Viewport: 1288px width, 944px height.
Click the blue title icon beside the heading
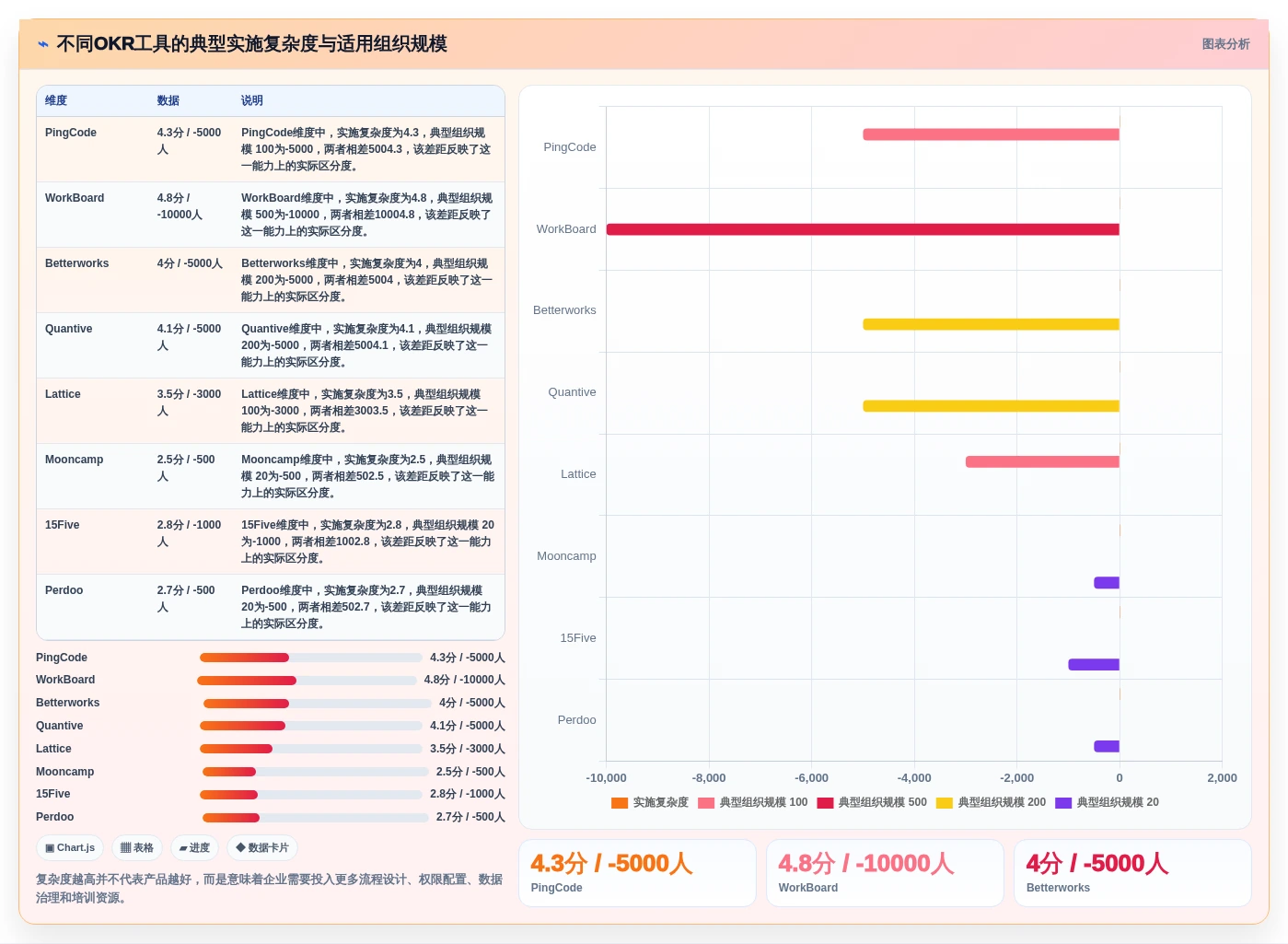[43, 44]
